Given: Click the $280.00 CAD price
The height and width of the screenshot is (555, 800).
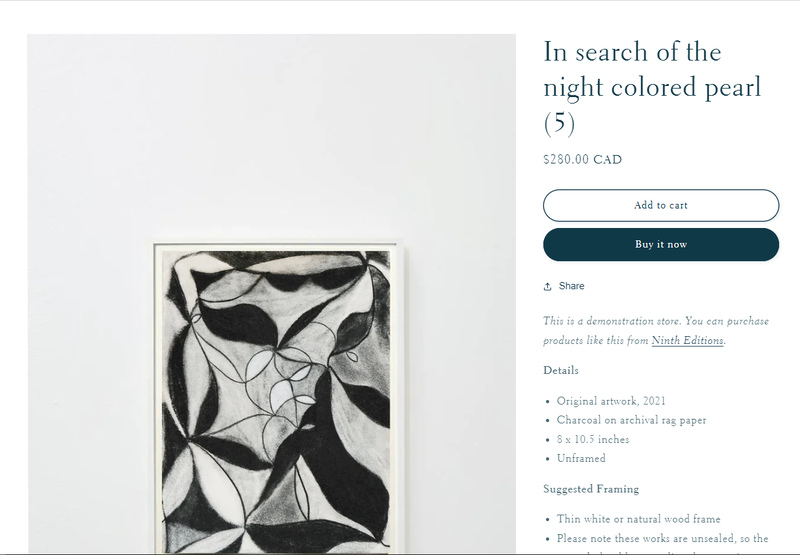Looking at the screenshot, I should click(x=583, y=160).
